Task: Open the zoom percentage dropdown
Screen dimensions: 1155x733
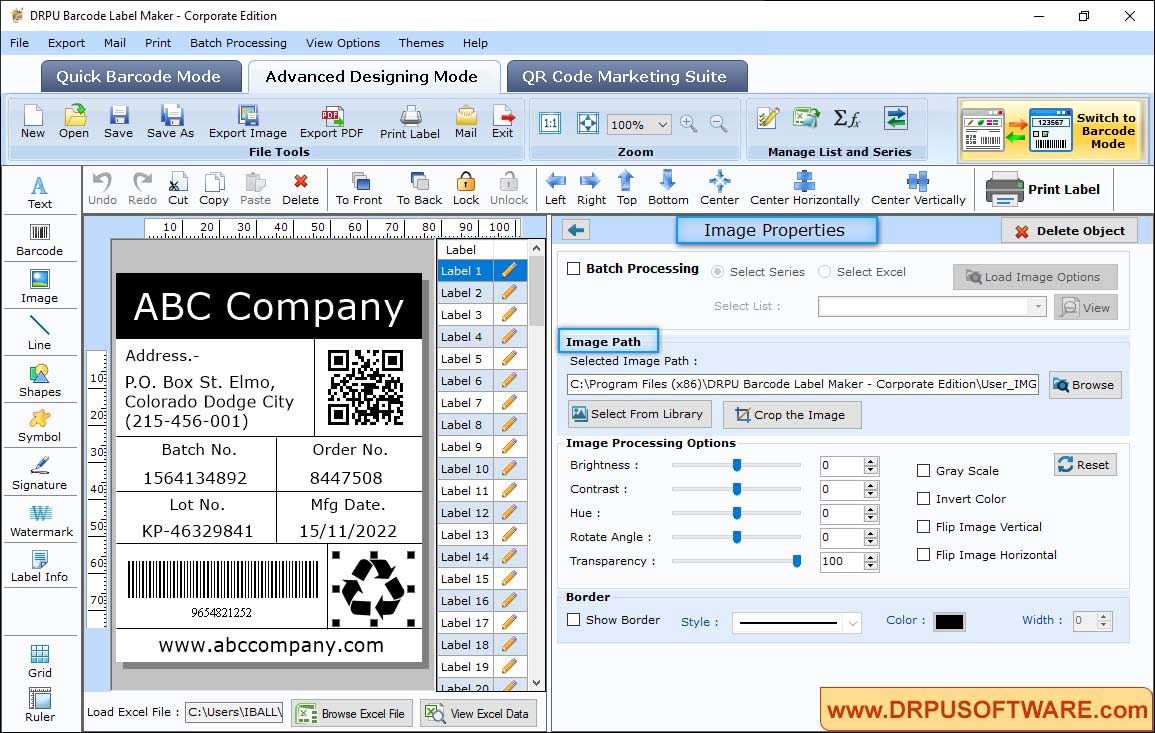Action: 662,125
